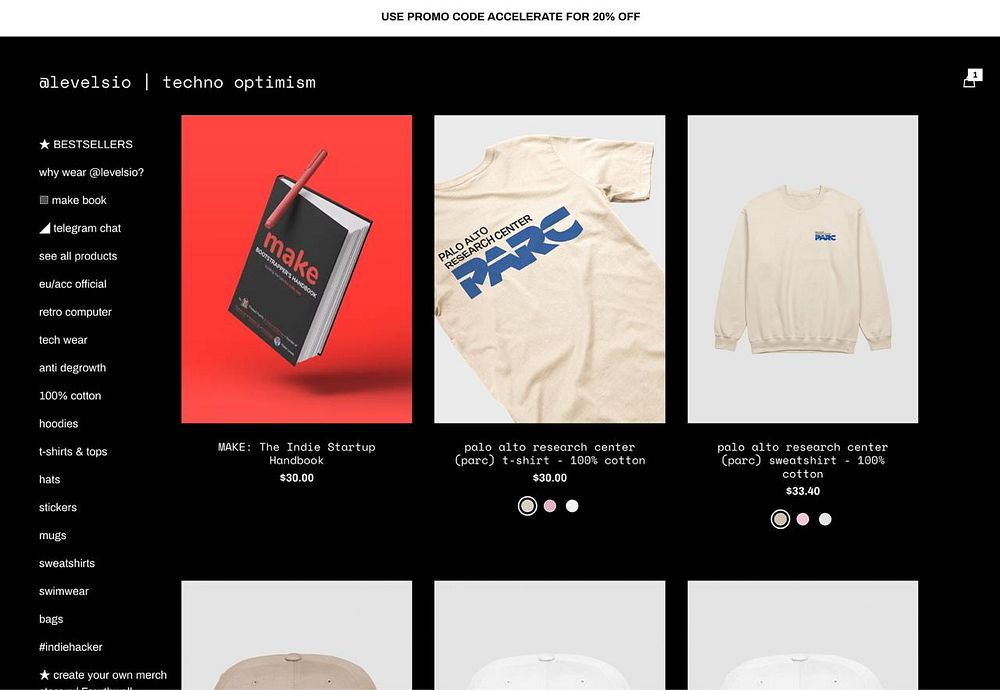Go to the hoodies category
Viewport: 1000px width, 690px height.
pyautogui.click(x=59, y=424)
